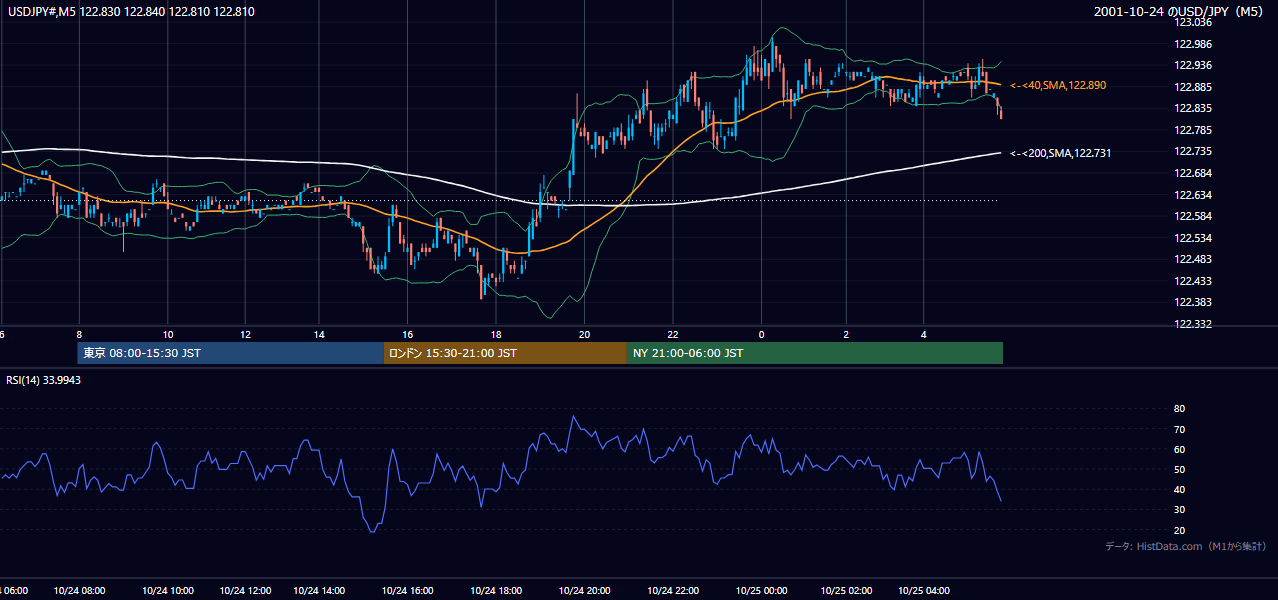Click the London 15:30-21:00 JST session bar

click(x=505, y=353)
